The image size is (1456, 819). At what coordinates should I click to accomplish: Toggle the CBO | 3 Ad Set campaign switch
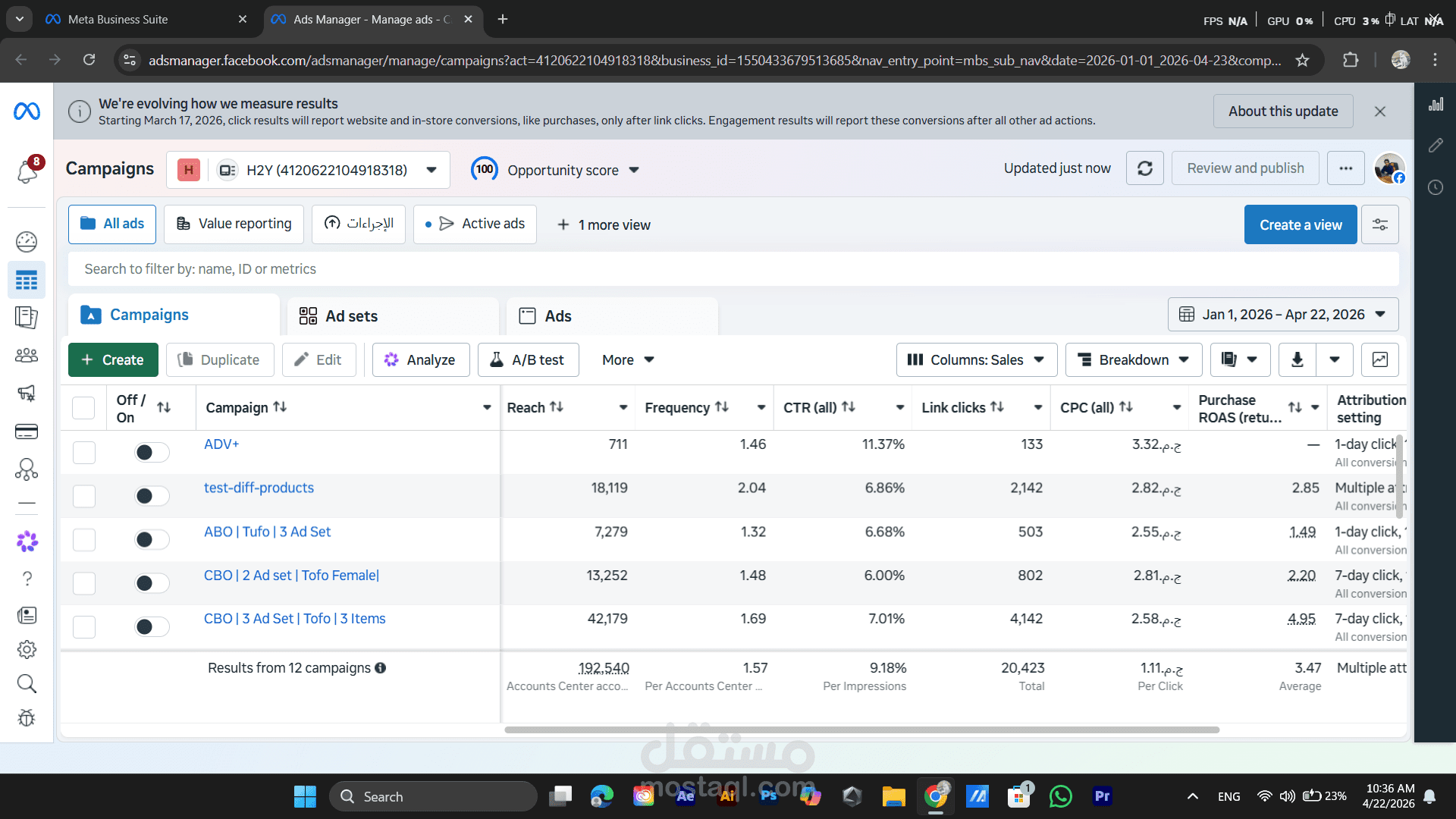point(152,627)
